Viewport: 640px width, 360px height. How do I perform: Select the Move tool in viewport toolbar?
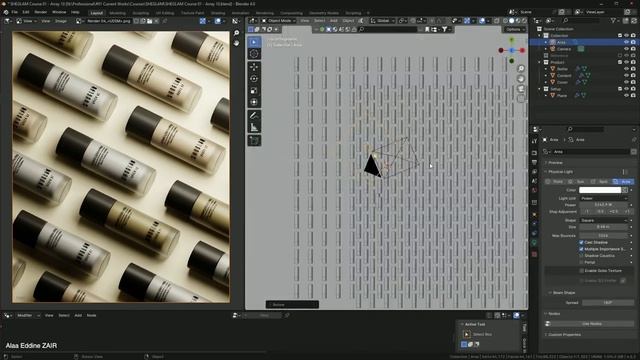click(254, 67)
